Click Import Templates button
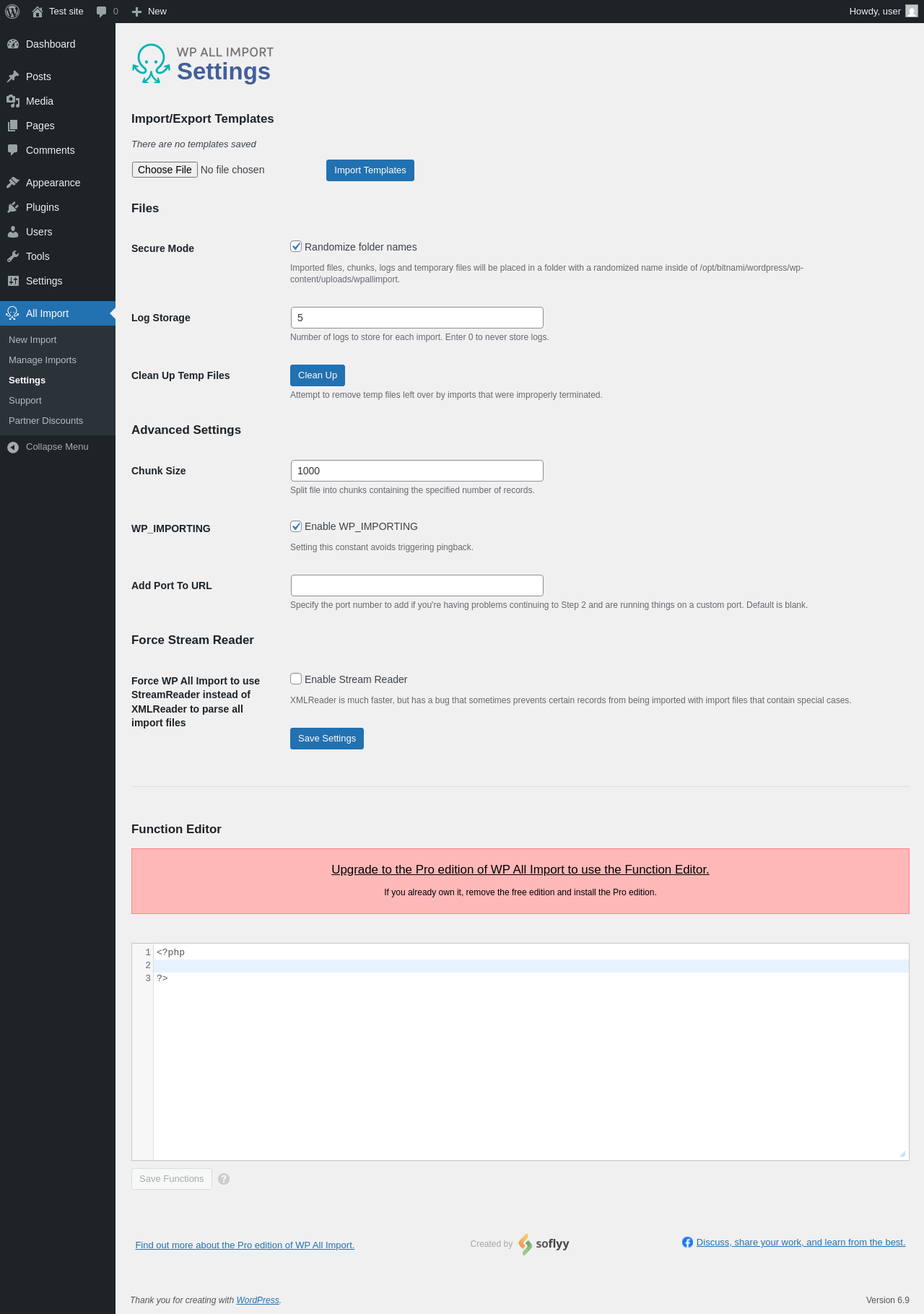The image size is (924, 1314). pyautogui.click(x=370, y=170)
